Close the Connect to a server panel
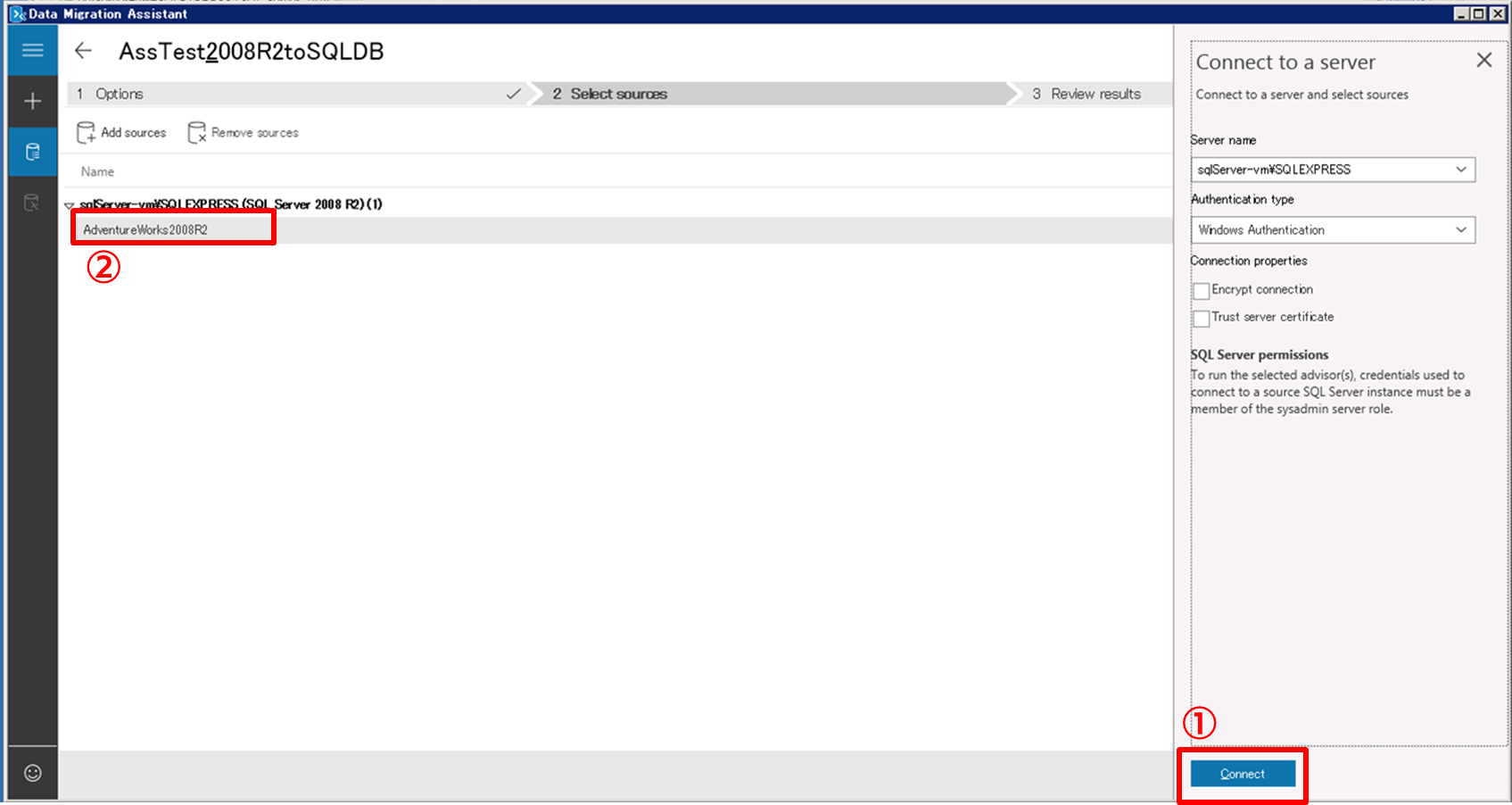The height and width of the screenshot is (805, 1512). 1484,60
